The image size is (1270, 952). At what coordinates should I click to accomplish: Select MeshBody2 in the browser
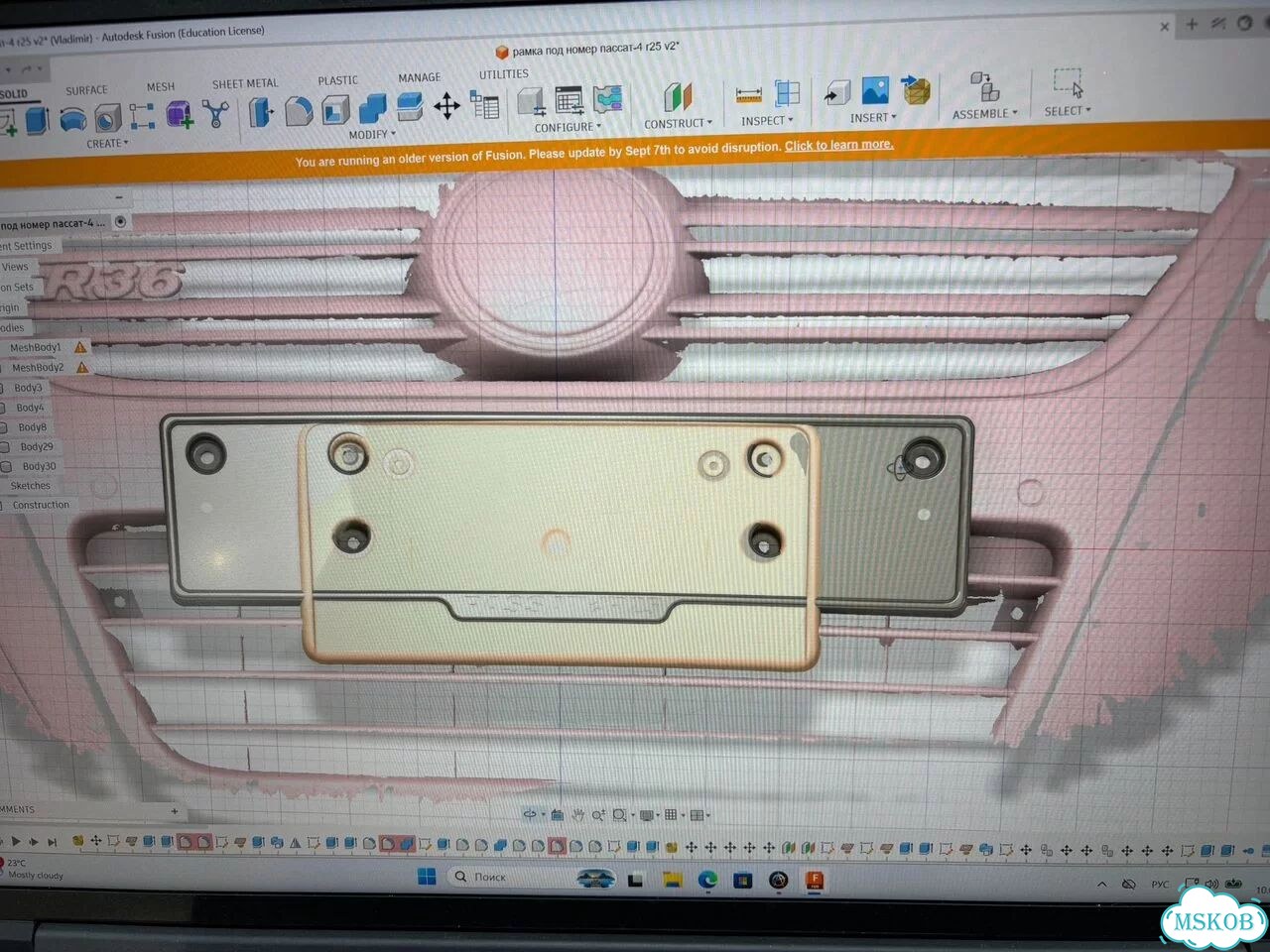click(x=38, y=368)
